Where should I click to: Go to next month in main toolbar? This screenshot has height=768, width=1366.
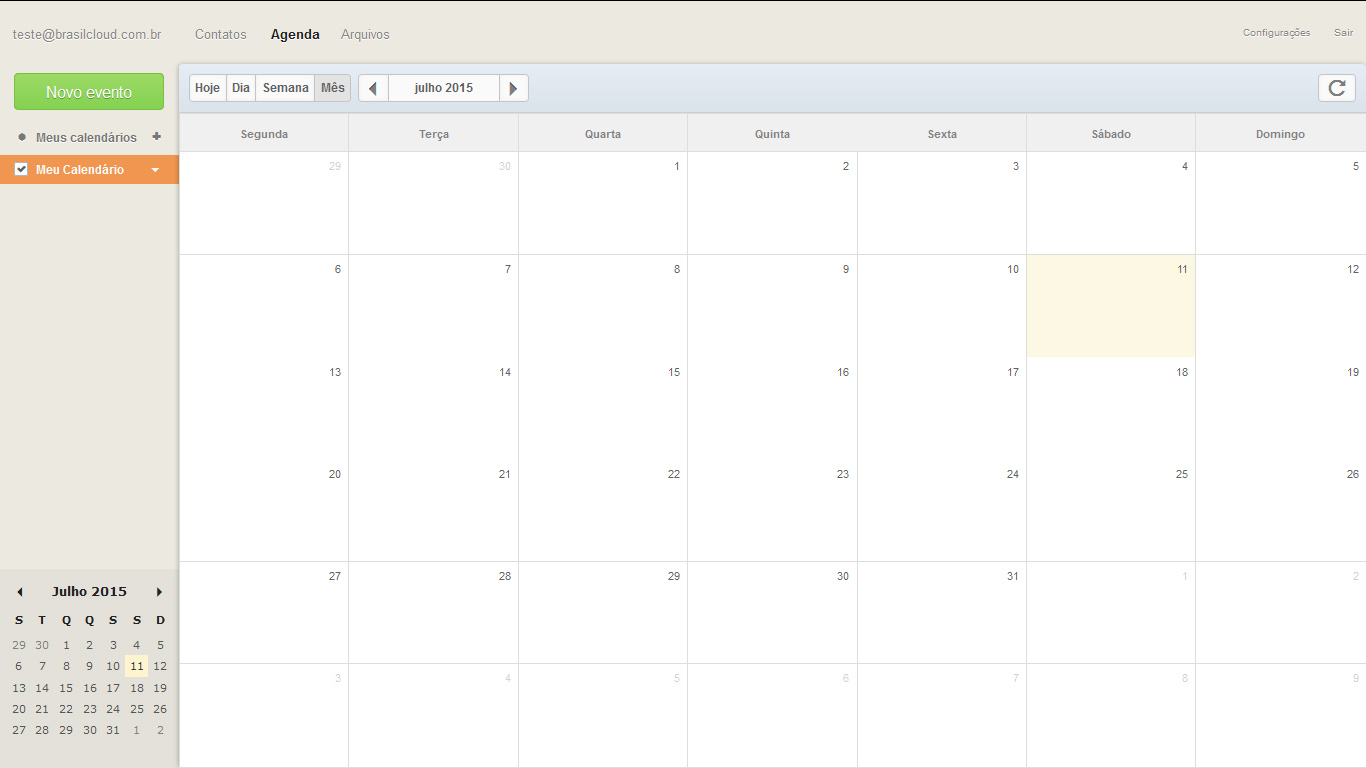(513, 88)
